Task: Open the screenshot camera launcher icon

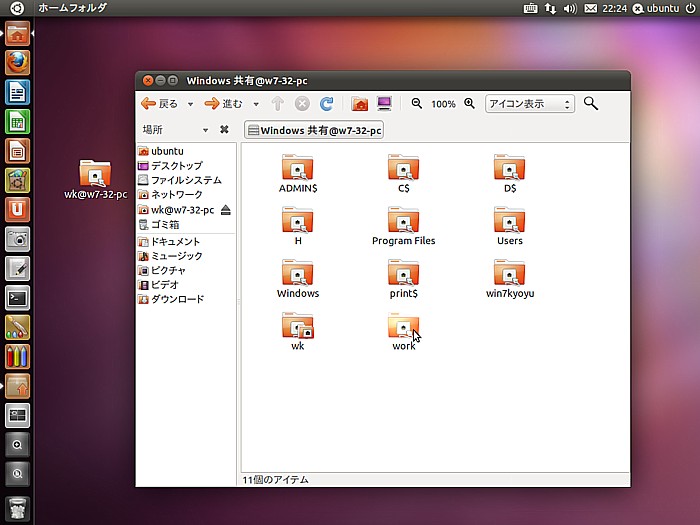Action: click(x=17, y=239)
